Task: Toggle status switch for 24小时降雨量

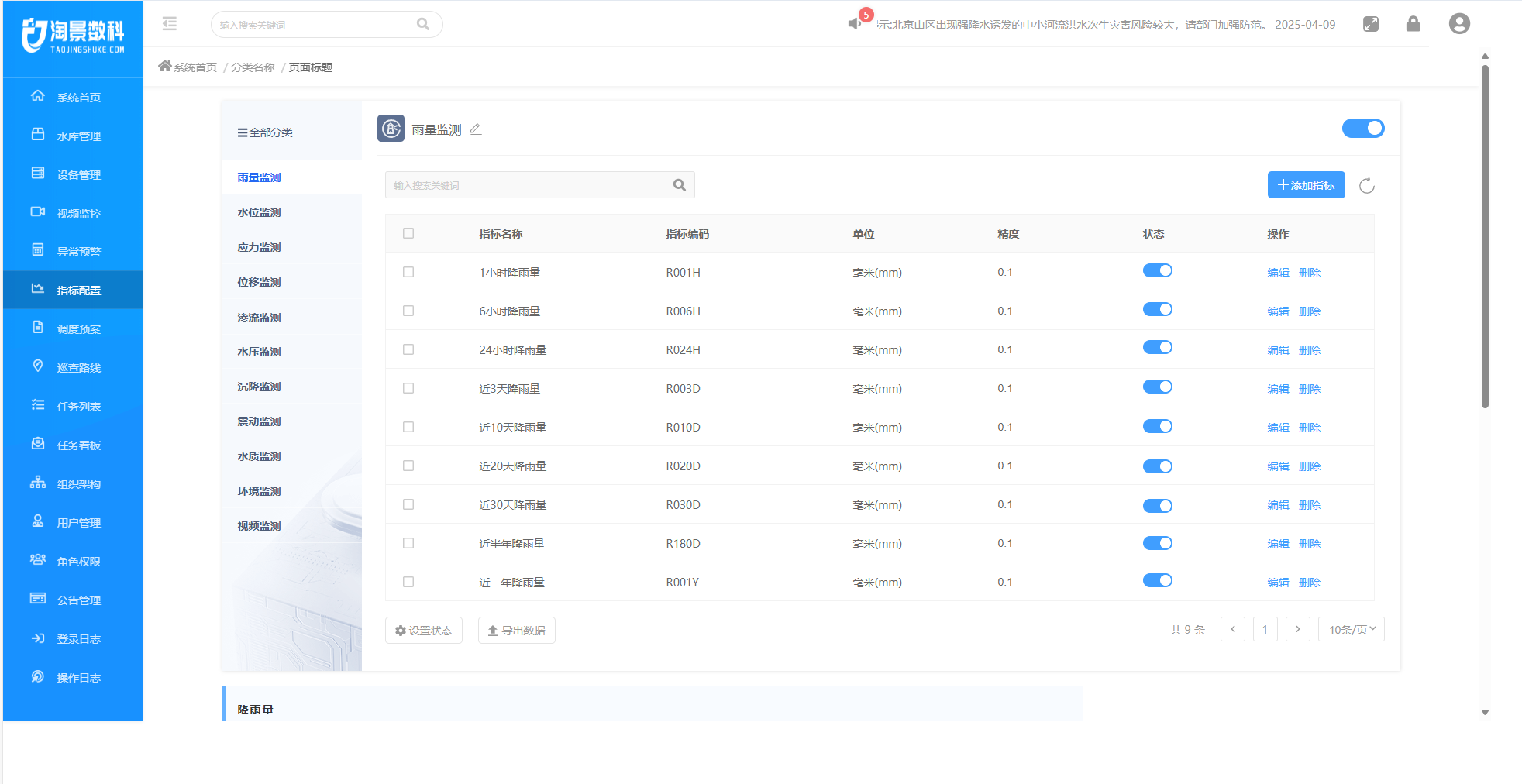Action: click(1158, 347)
